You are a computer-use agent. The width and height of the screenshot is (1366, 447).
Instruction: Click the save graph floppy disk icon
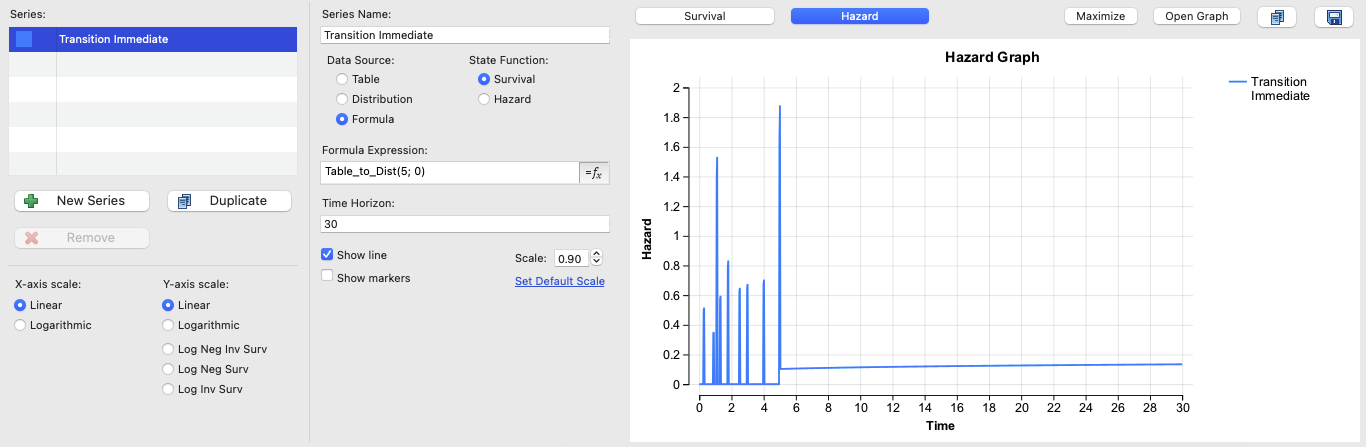1333,17
